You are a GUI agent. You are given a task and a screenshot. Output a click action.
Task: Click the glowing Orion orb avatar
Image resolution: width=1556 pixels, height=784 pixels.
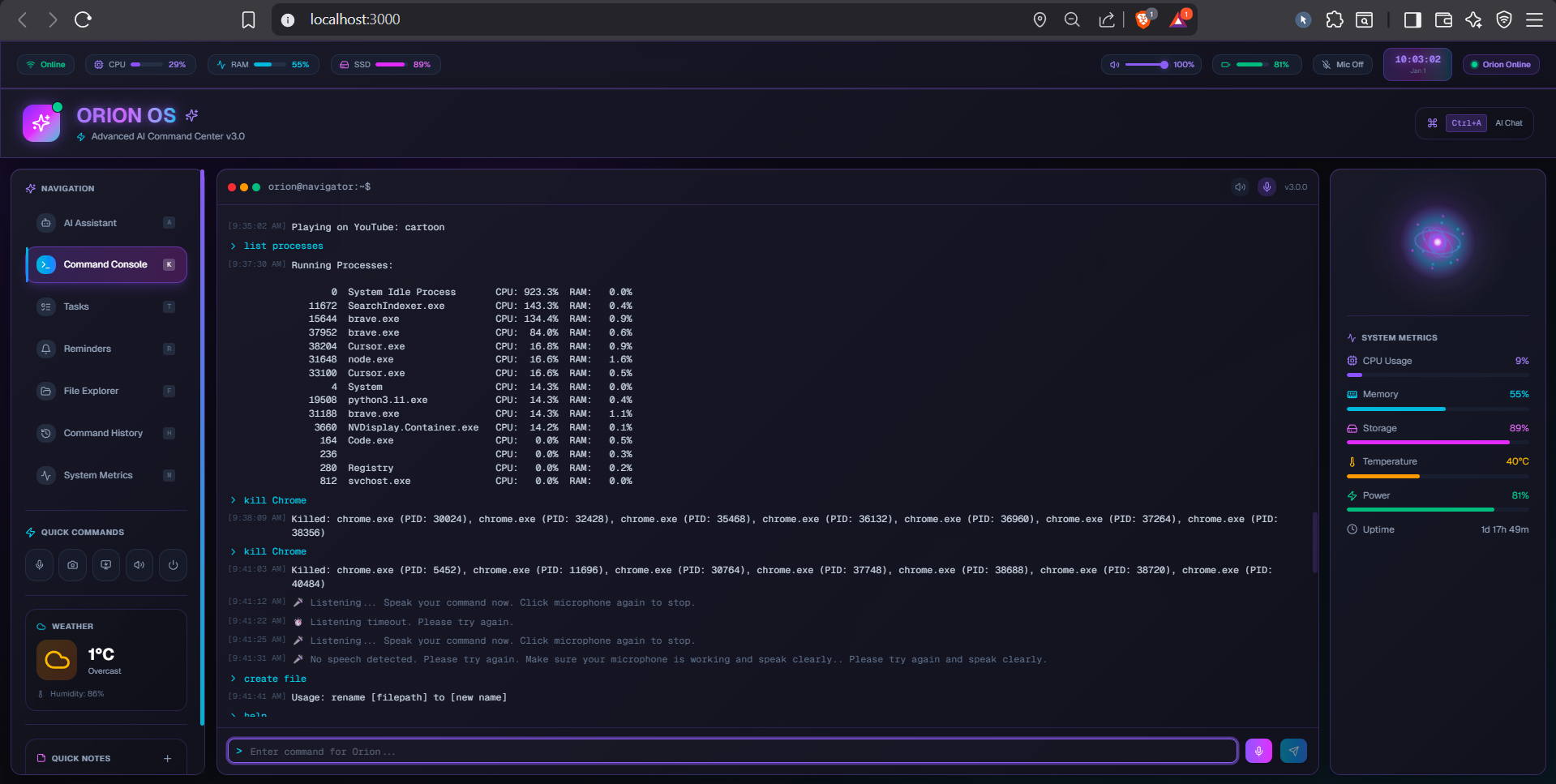point(1438,242)
